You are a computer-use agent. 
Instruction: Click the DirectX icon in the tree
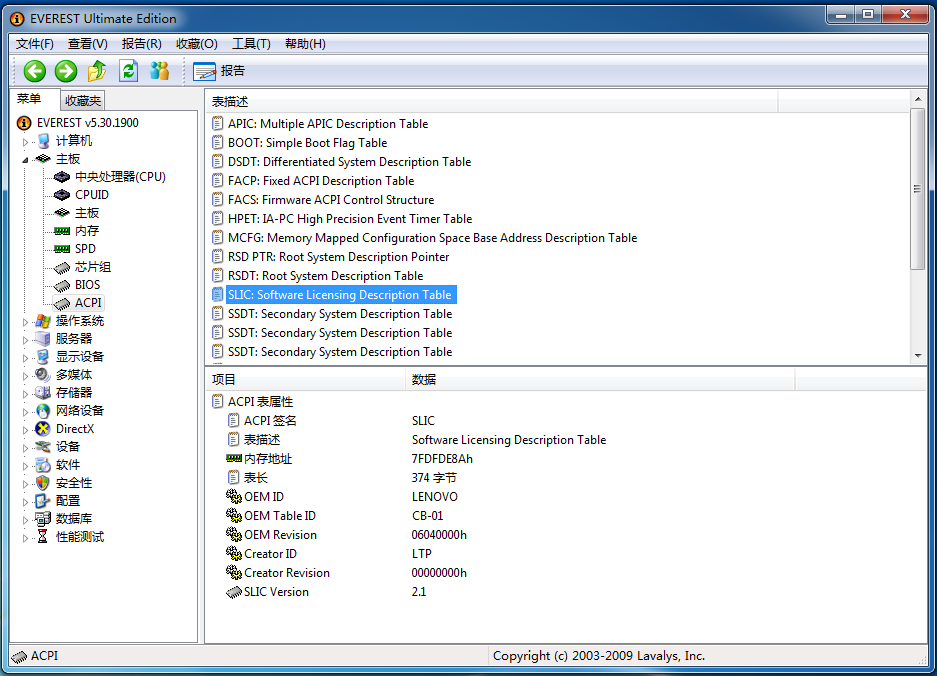point(42,429)
